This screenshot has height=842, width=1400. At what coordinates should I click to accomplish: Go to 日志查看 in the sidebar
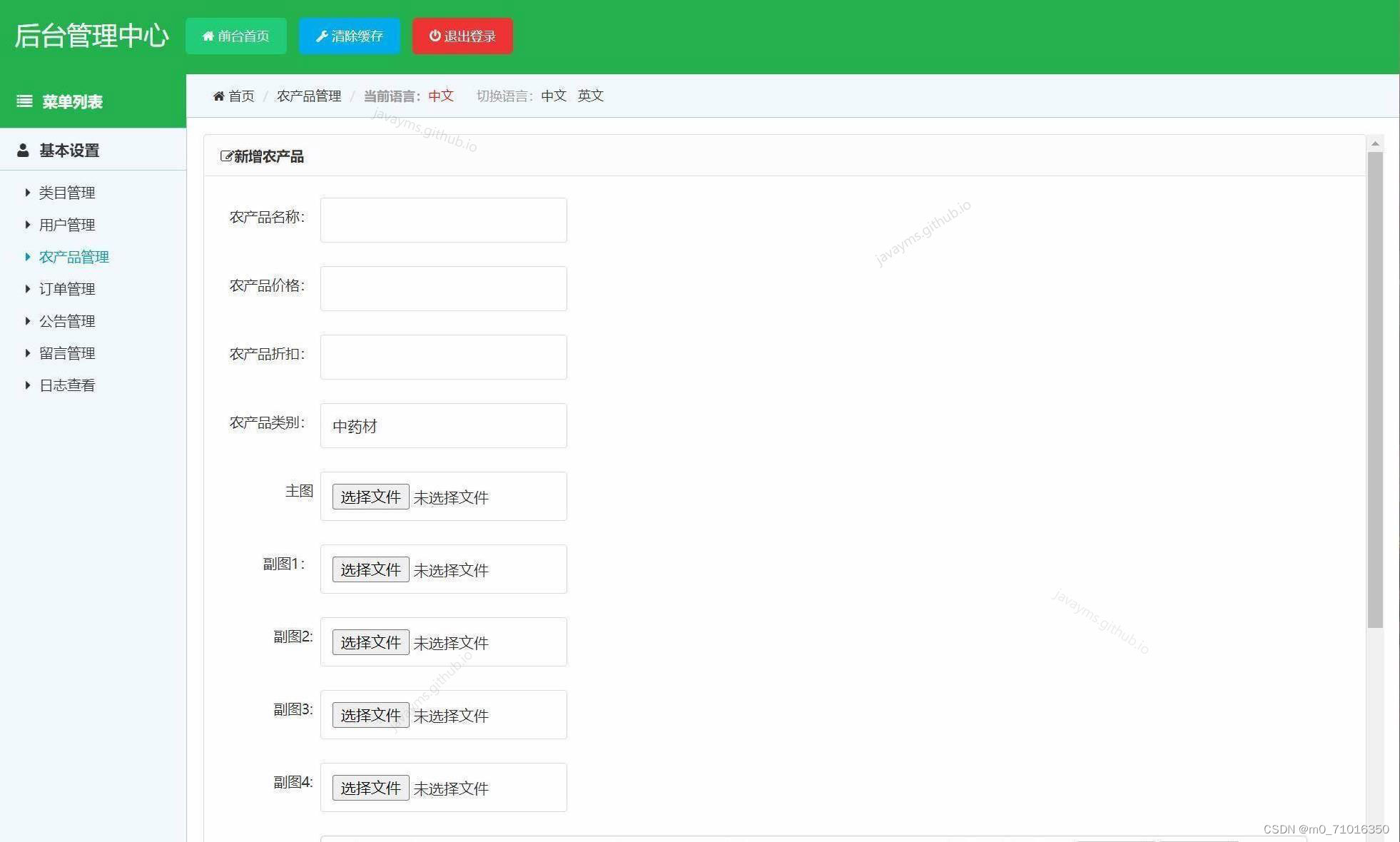click(x=66, y=385)
